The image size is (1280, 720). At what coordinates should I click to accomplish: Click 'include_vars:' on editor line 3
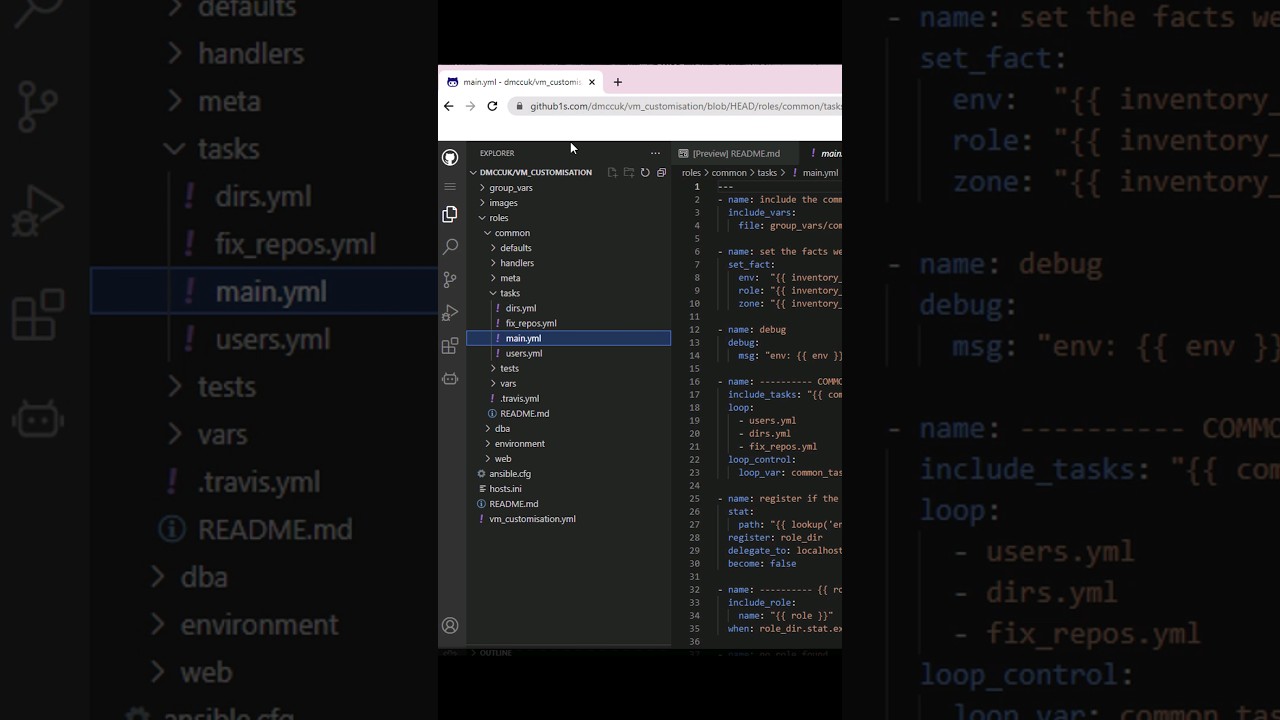pos(762,212)
